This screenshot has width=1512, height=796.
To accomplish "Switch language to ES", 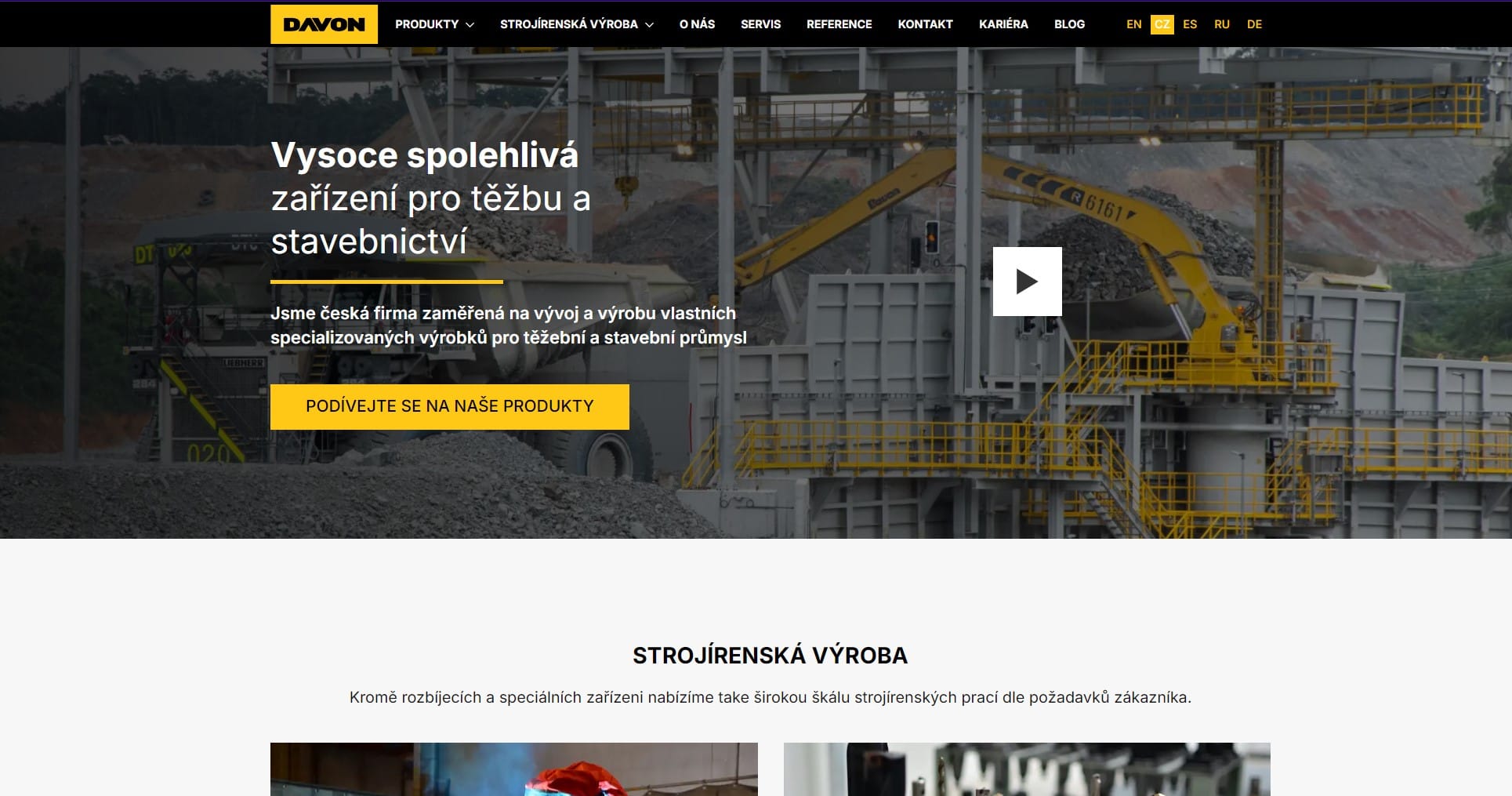I will click(1190, 24).
